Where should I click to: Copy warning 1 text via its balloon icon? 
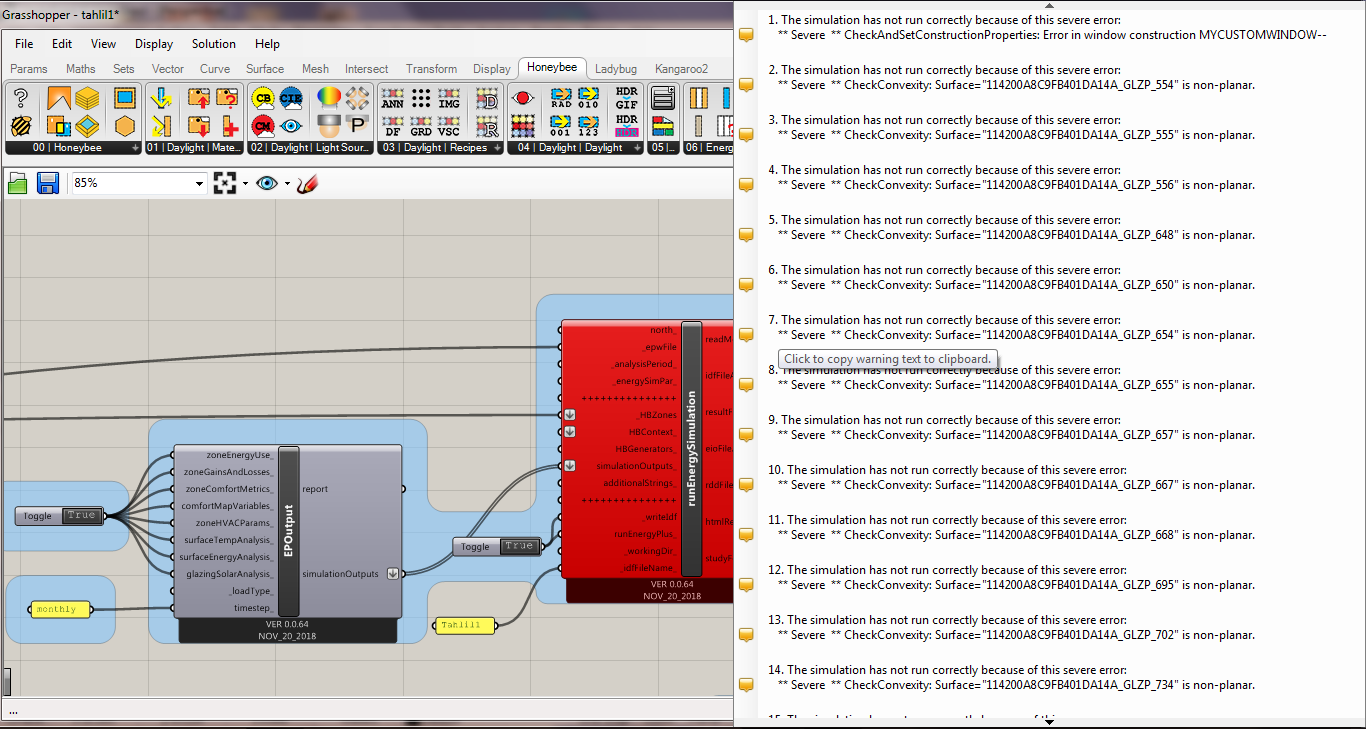[746, 35]
